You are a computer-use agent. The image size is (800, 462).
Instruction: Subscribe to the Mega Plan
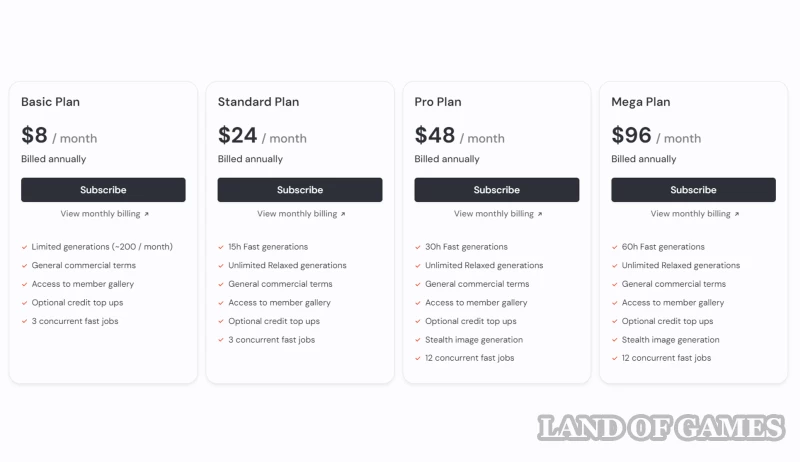[693, 190]
